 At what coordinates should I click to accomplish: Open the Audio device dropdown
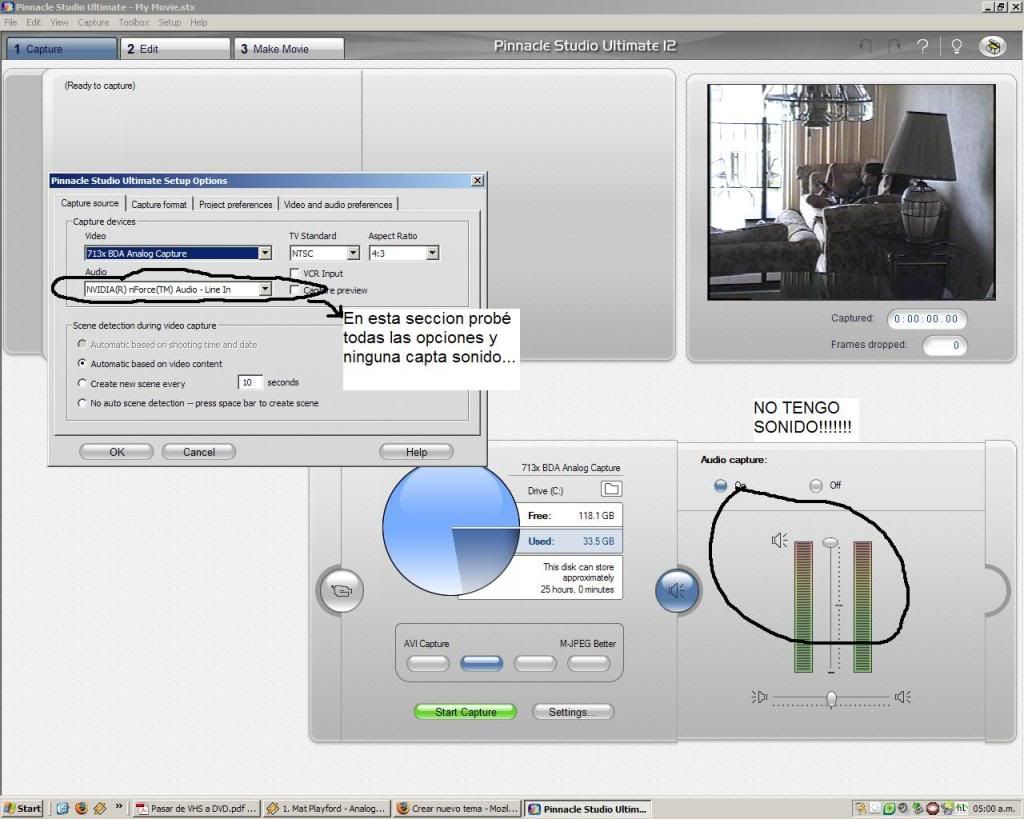(x=265, y=289)
